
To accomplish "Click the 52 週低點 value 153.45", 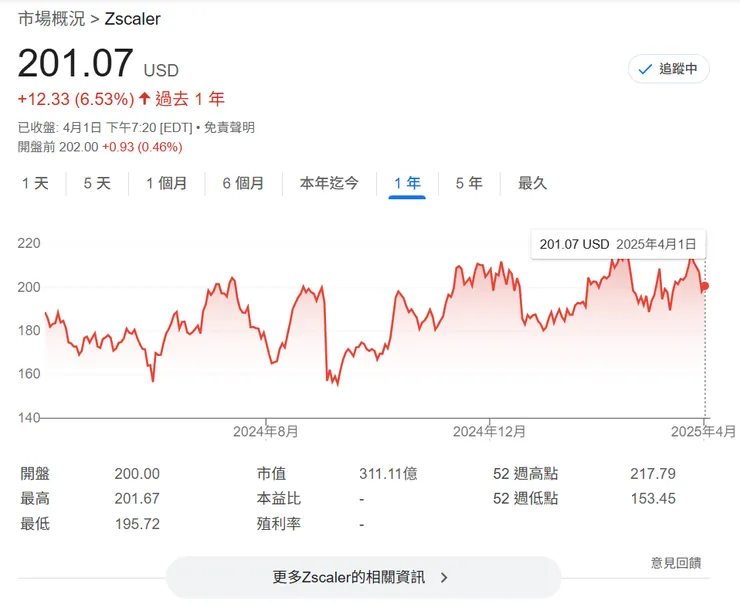I will (653, 498).
